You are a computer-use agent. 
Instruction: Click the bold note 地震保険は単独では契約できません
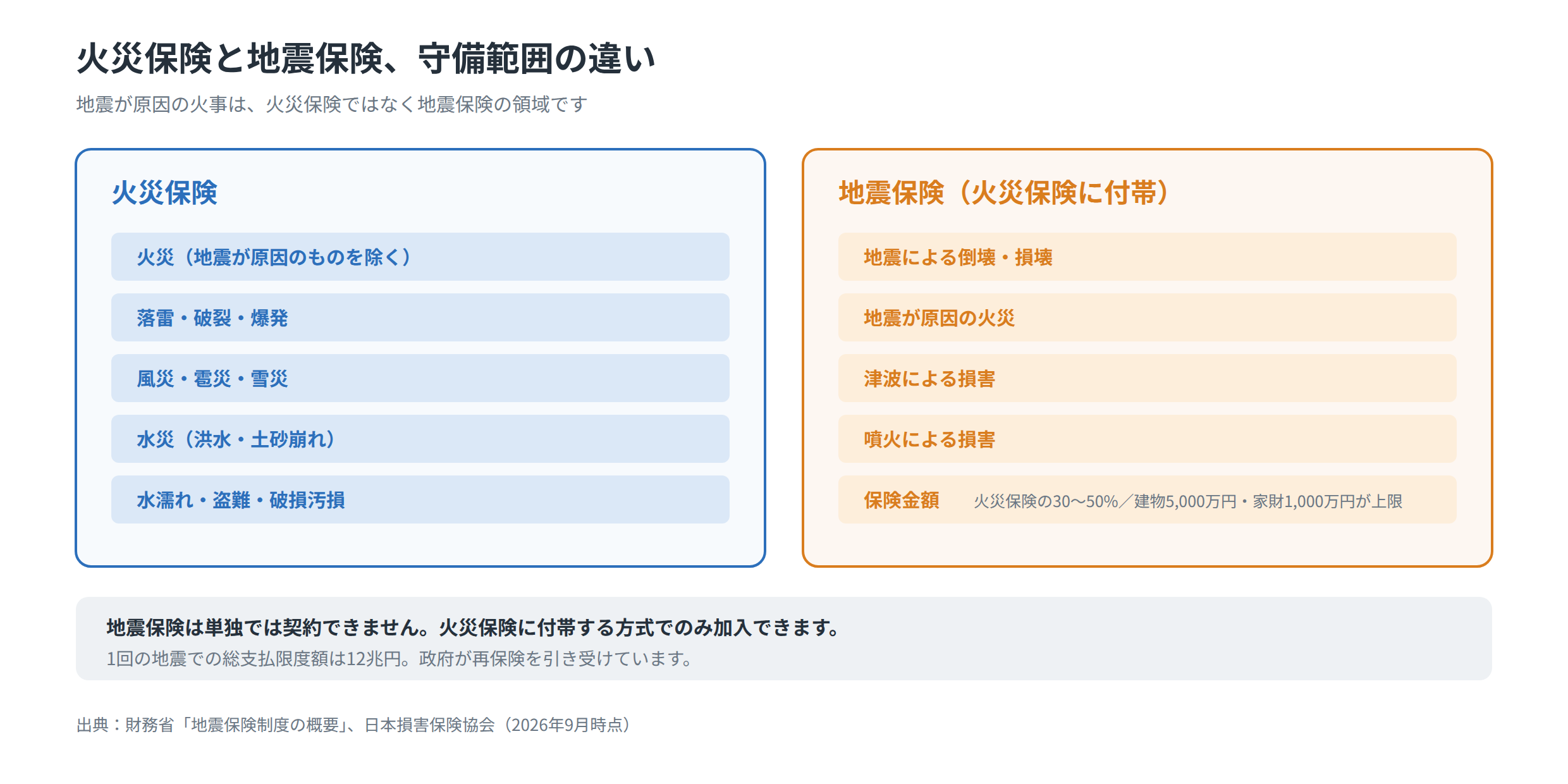tap(268, 627)
